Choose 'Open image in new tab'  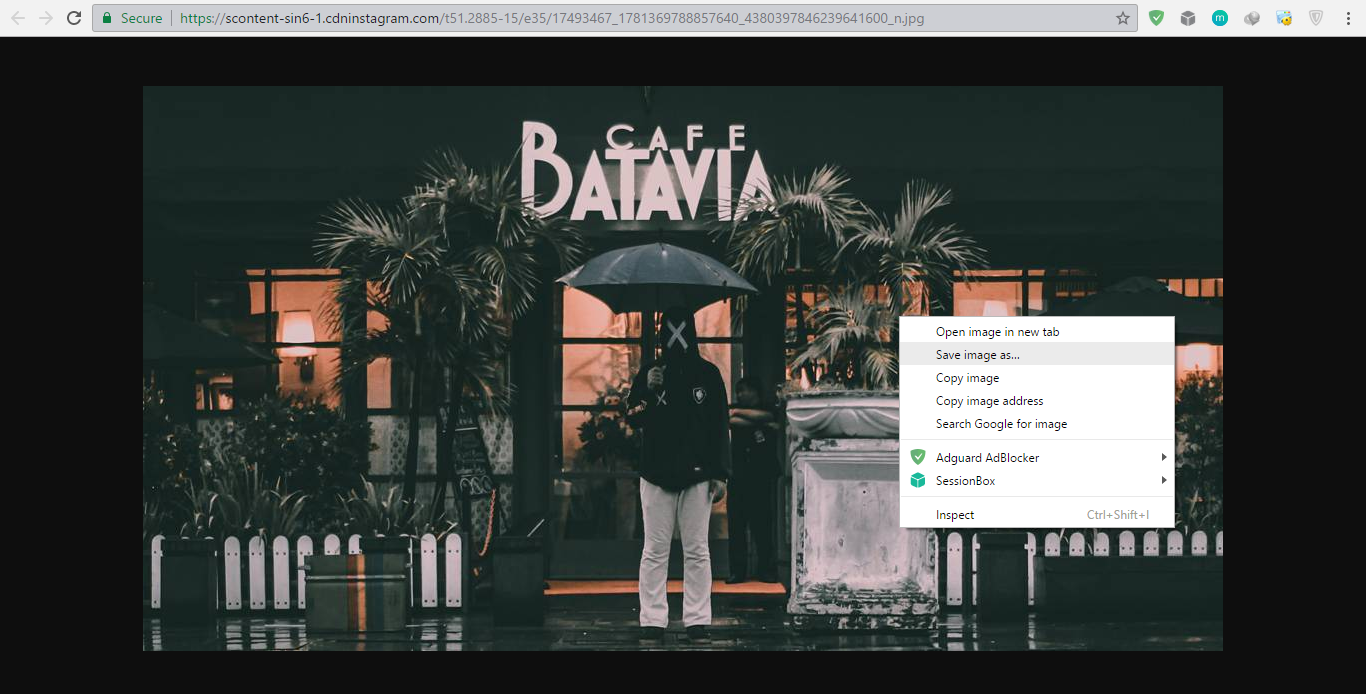(1037, 331)
